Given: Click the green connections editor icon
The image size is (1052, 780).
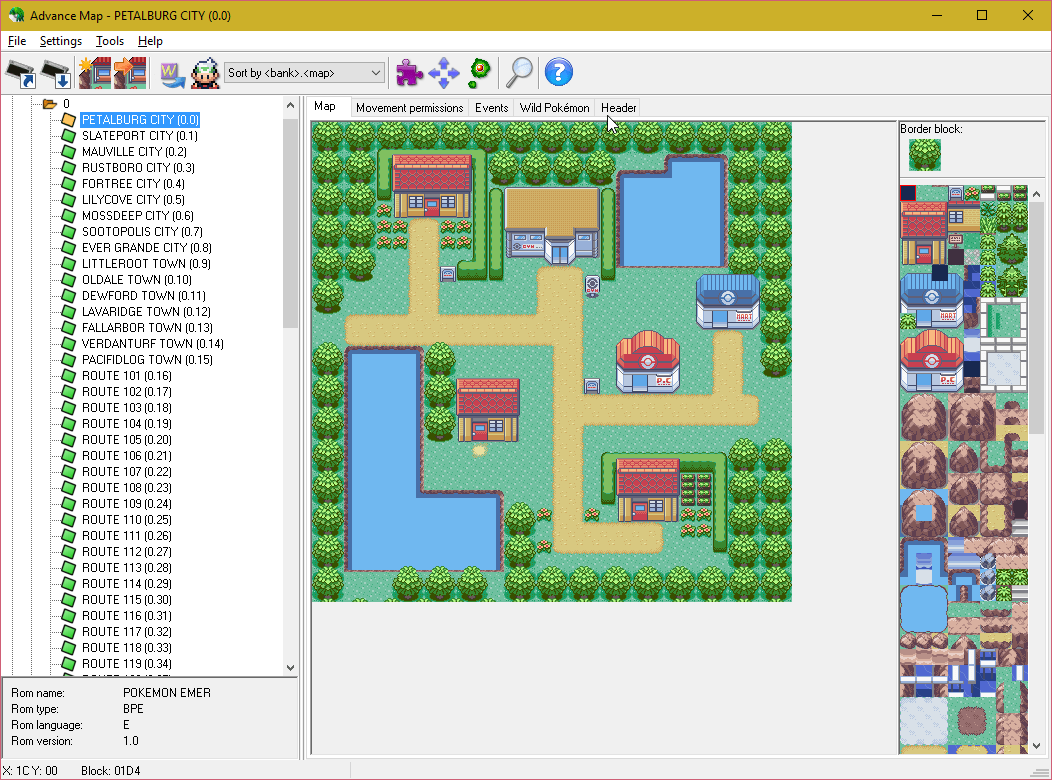Looking at the screenshot, I should (478, 72).
